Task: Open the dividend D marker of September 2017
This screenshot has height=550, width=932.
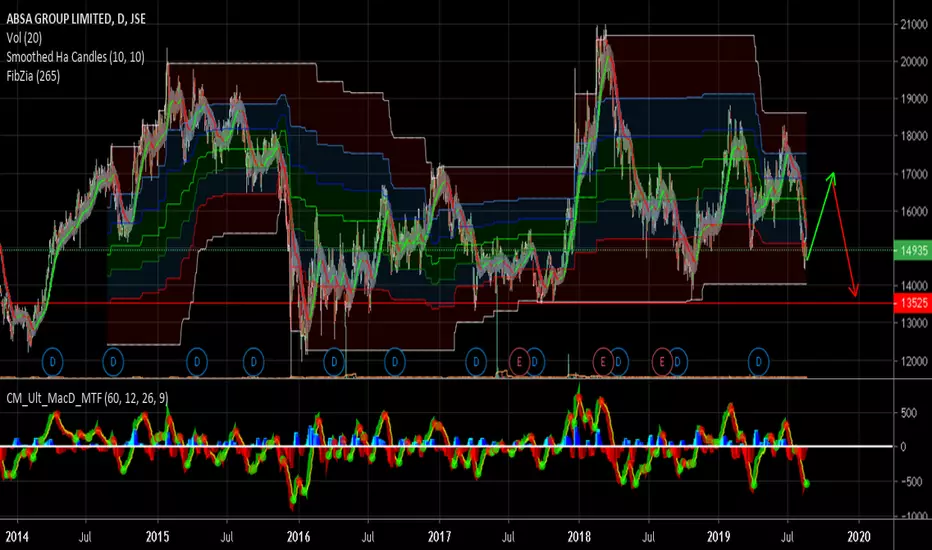Action: pyautogui.click(x=535, y=362)
